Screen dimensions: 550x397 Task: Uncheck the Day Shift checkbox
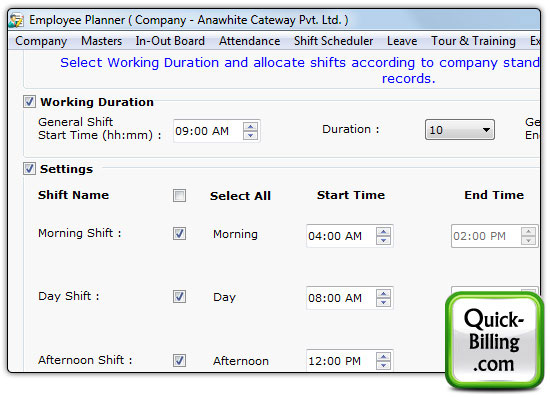coord(179,297)
